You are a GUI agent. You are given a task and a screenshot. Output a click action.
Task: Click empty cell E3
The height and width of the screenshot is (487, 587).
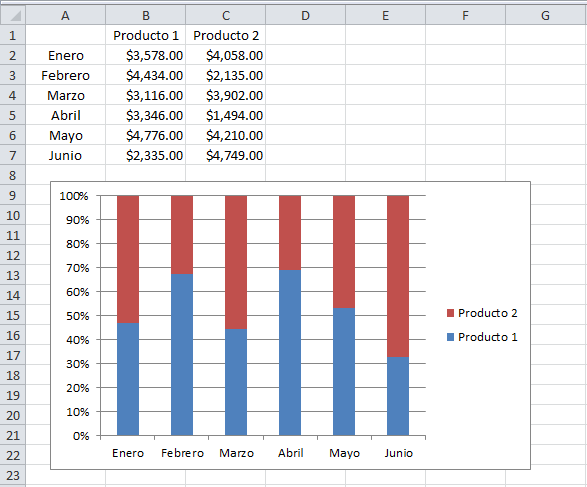pyautogui.click(x=385, y=75)
